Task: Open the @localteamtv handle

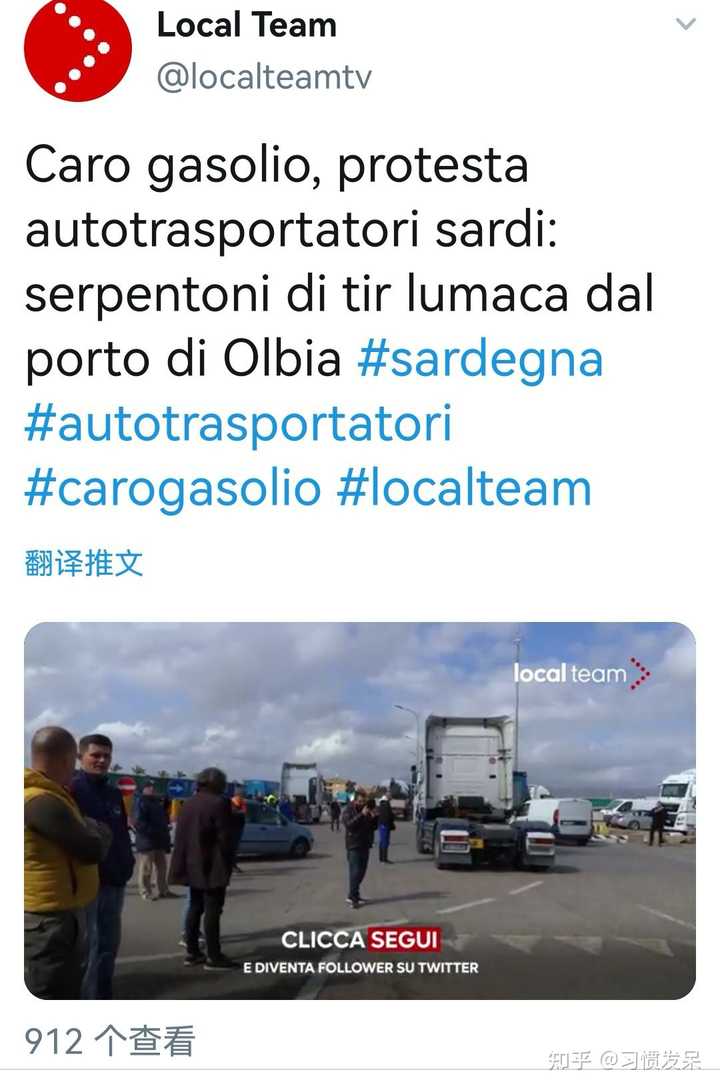Action: pos(264,76)
